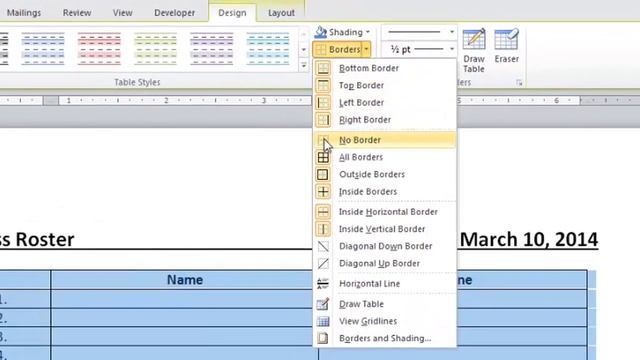Click the Horizontal Line icon

tap(323, 284)
